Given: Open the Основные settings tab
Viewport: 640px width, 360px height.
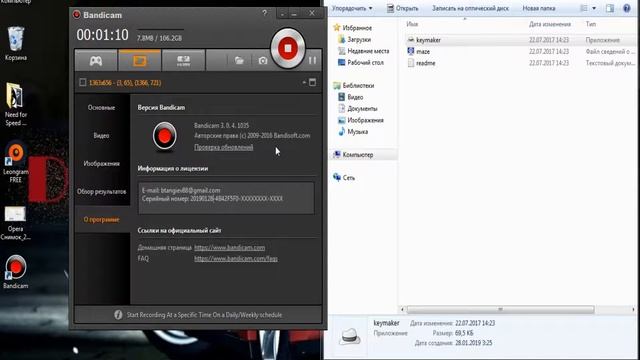Looking at the screenshot, I should point(101,108).
